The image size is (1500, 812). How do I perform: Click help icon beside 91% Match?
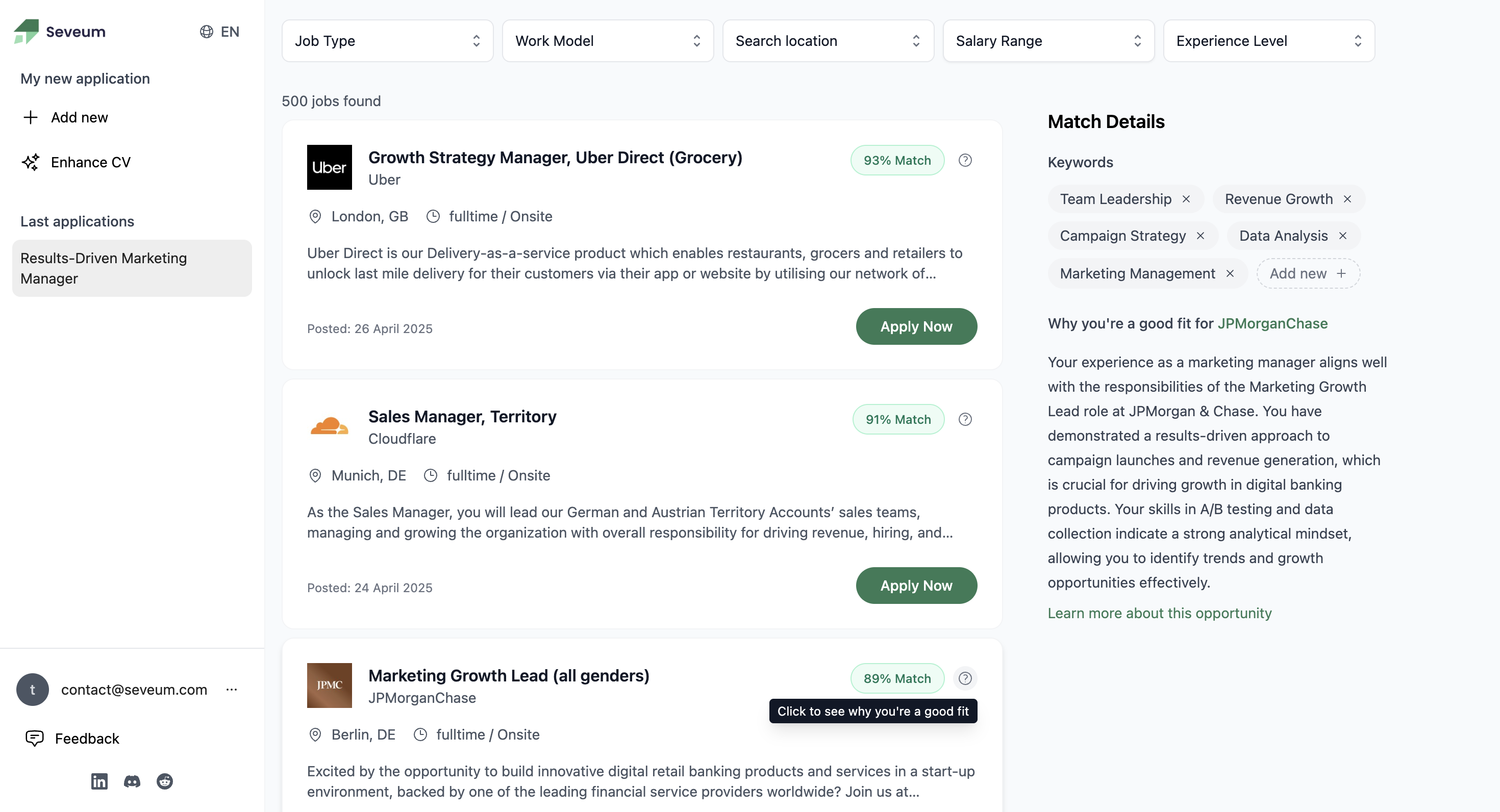pyautogui.click(x=965, y=419)
